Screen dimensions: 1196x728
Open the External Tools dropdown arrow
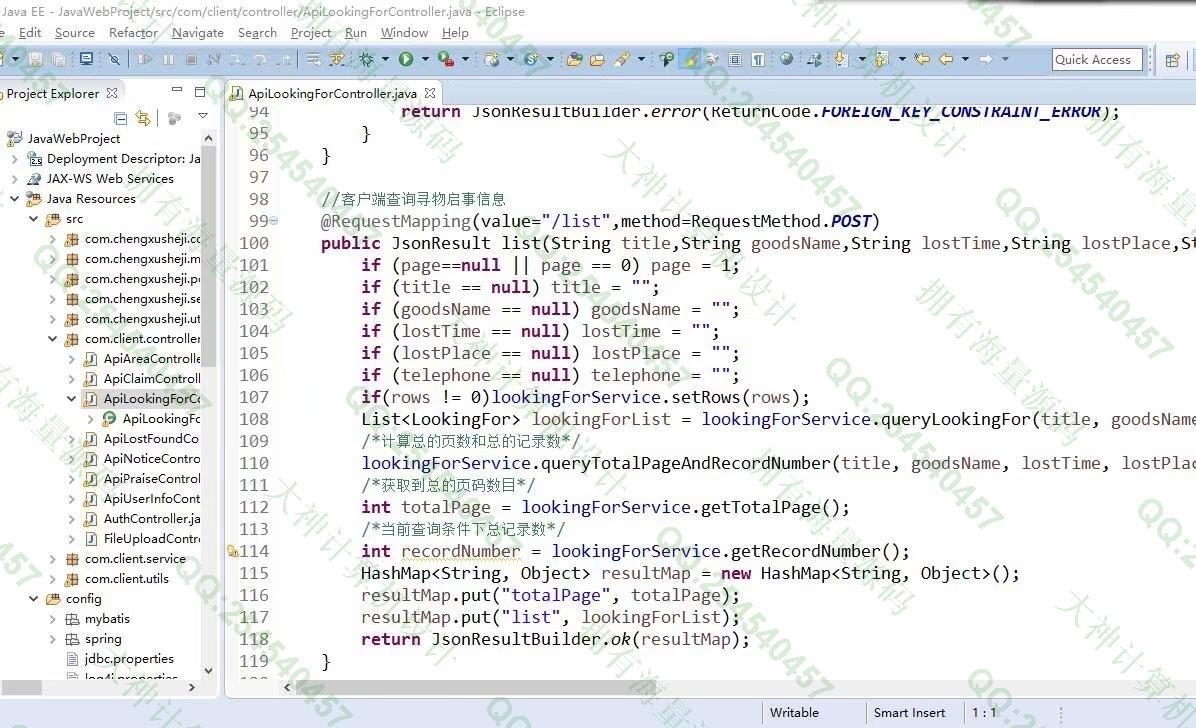pyautogui.click(x=465, y=60)
